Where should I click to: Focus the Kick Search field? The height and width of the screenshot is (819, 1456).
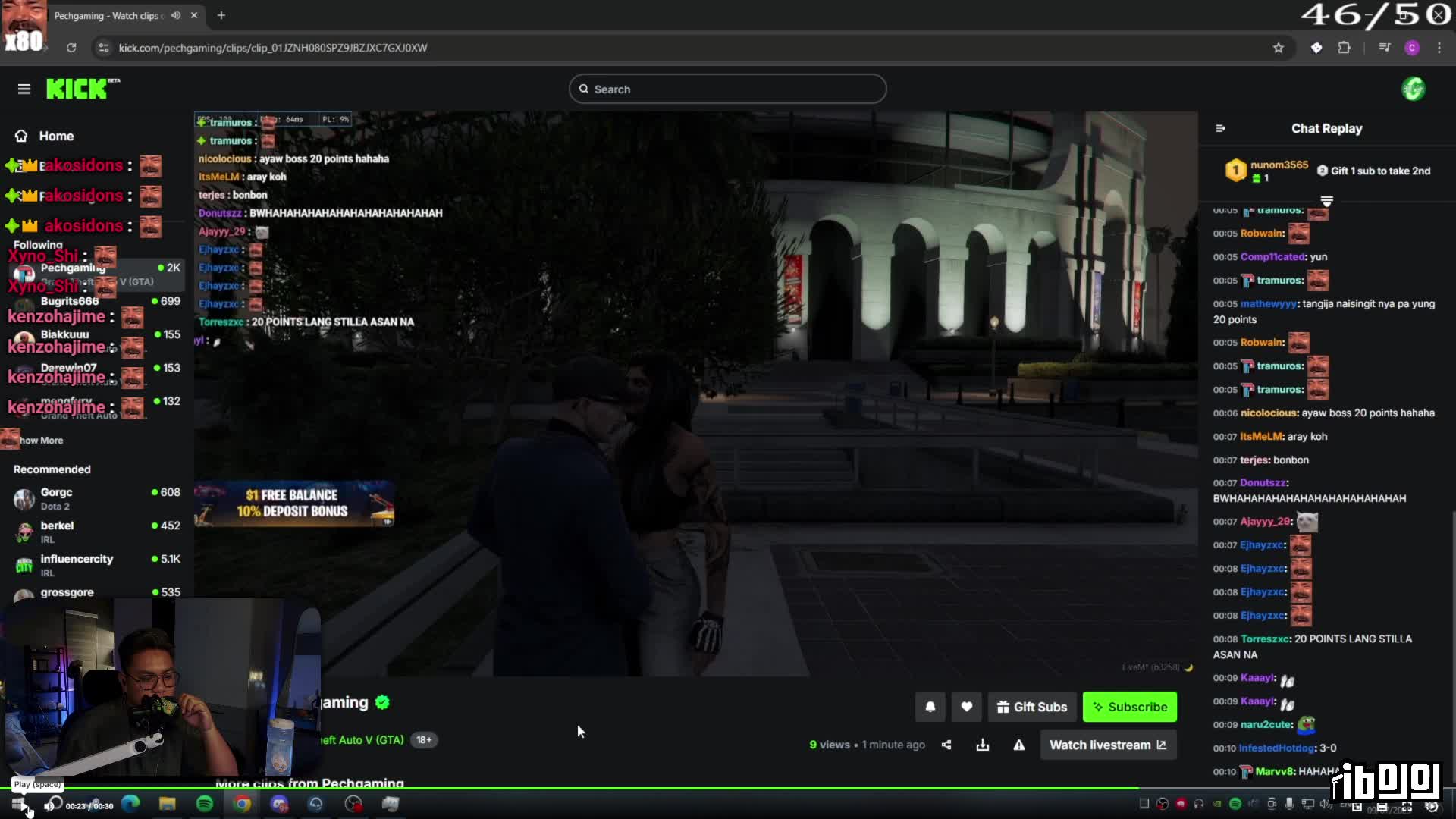coord(728,89)
